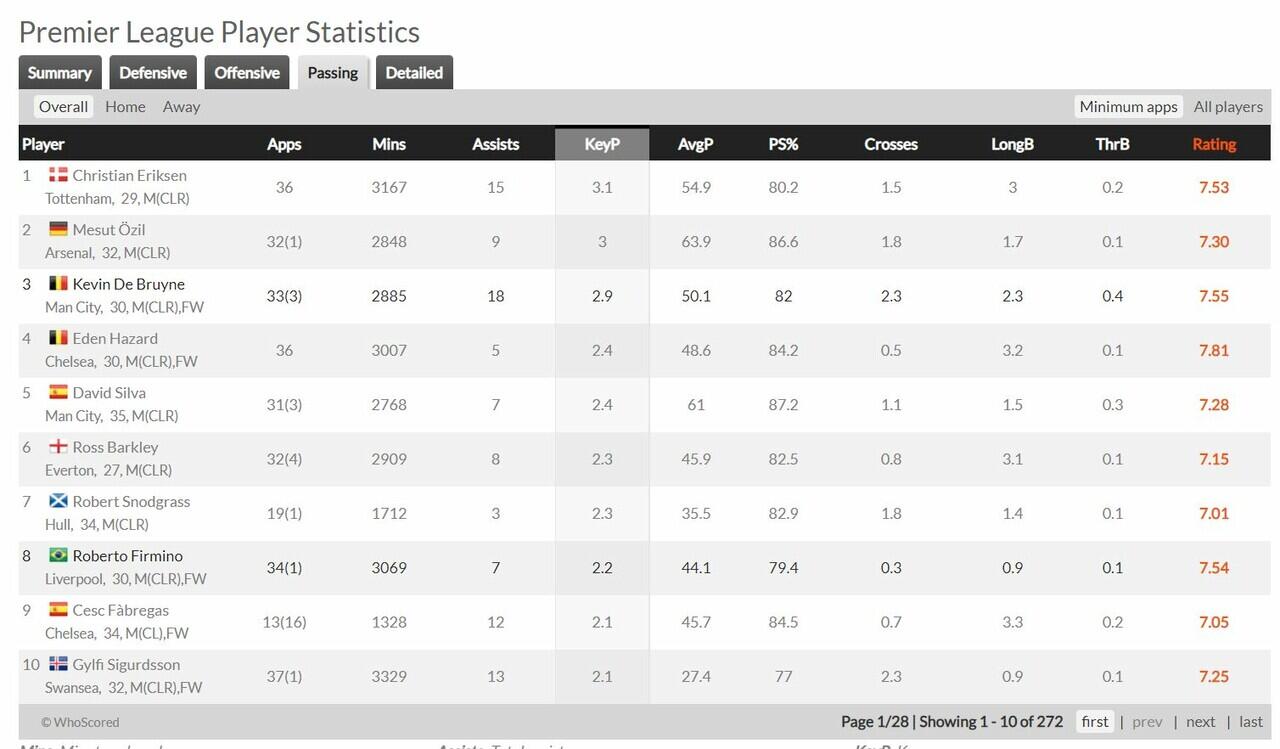The height and width of the screenshot is (749, 1280).
Task: Switch to the Detailed tab
Action: point(414,73)
